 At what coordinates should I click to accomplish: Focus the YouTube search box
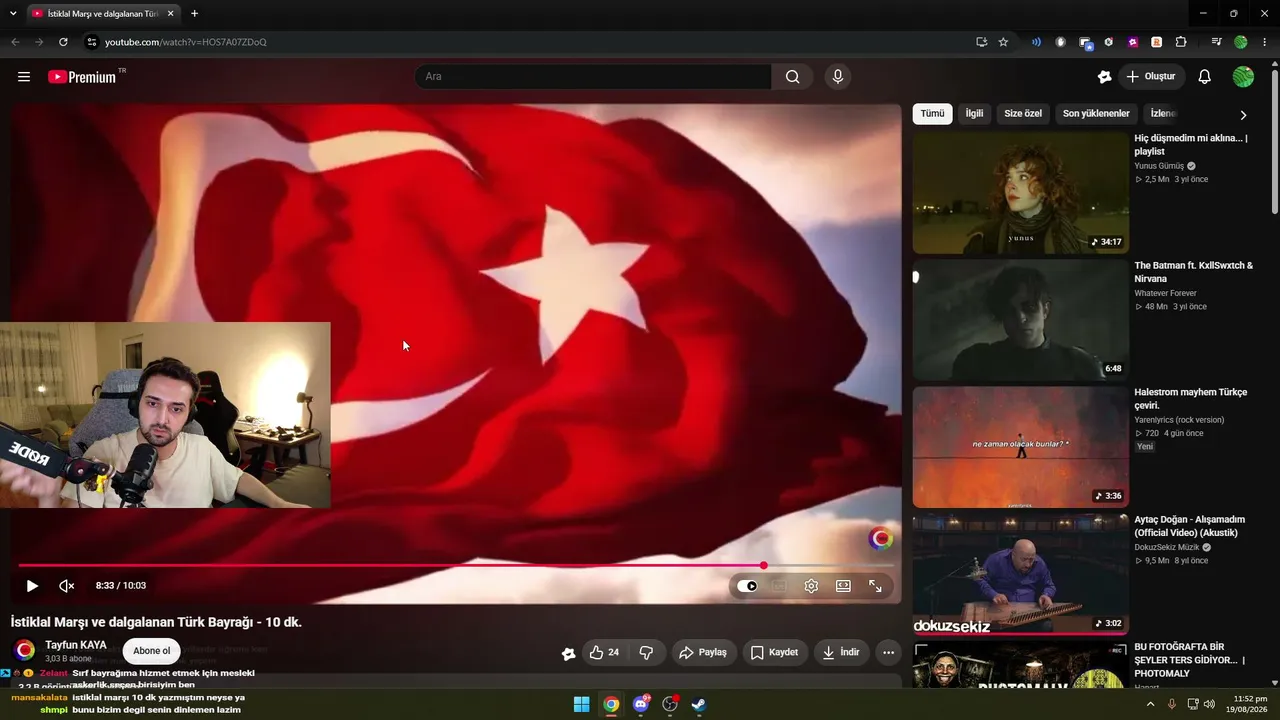pos(594,77)
